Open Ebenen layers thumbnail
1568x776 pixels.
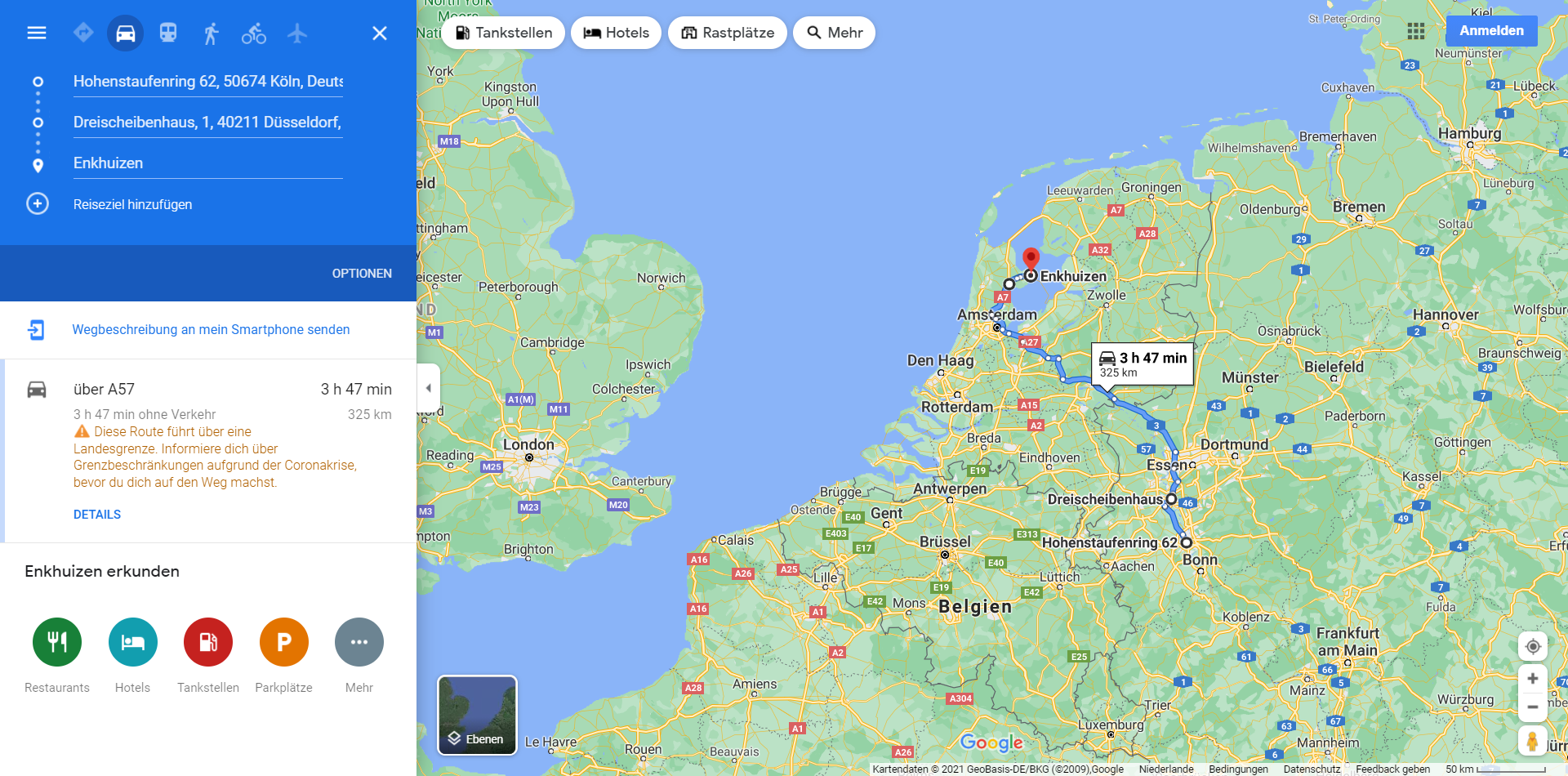(478, 715)
